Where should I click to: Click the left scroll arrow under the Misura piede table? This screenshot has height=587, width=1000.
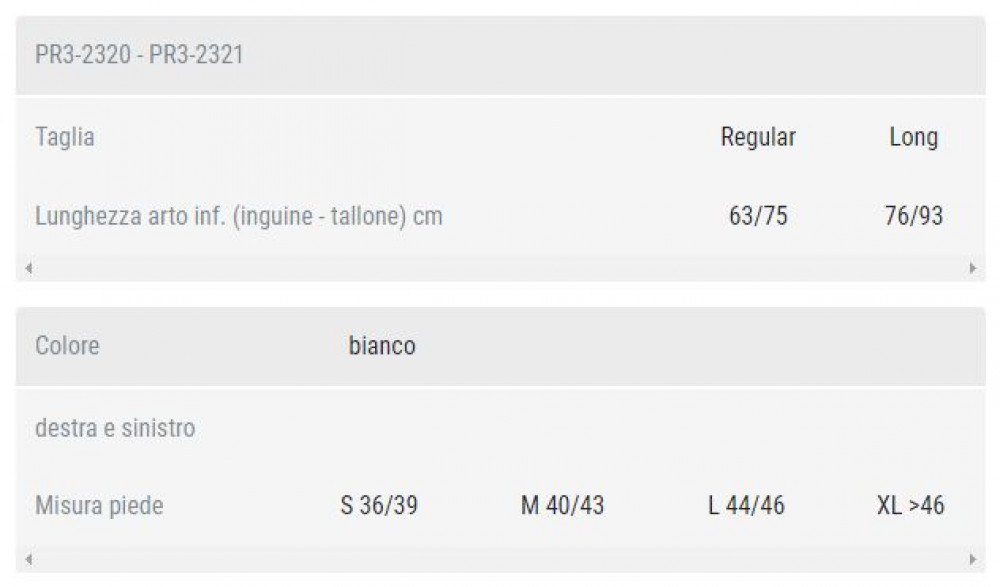28,558
